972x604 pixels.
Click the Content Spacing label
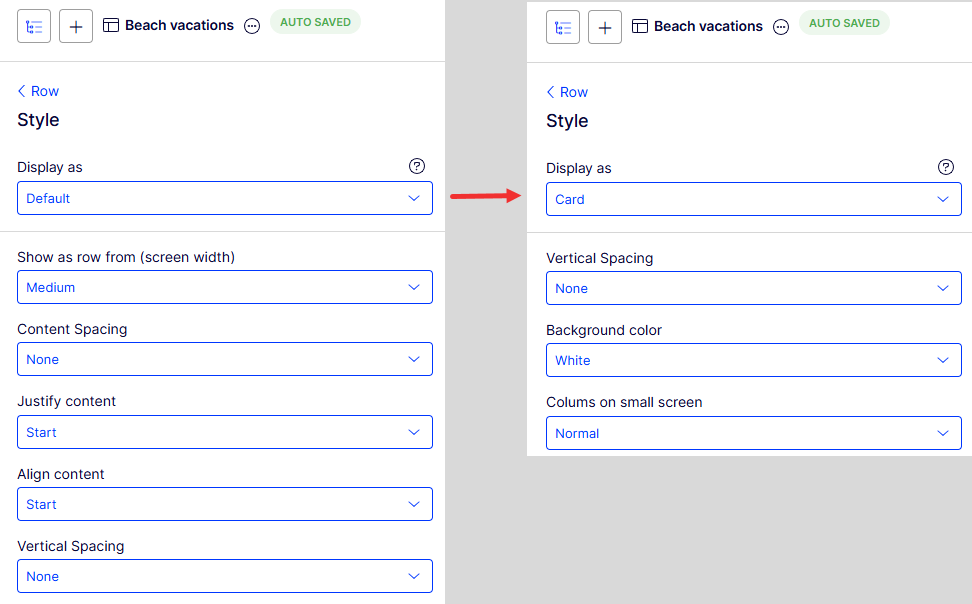point(72,329)
